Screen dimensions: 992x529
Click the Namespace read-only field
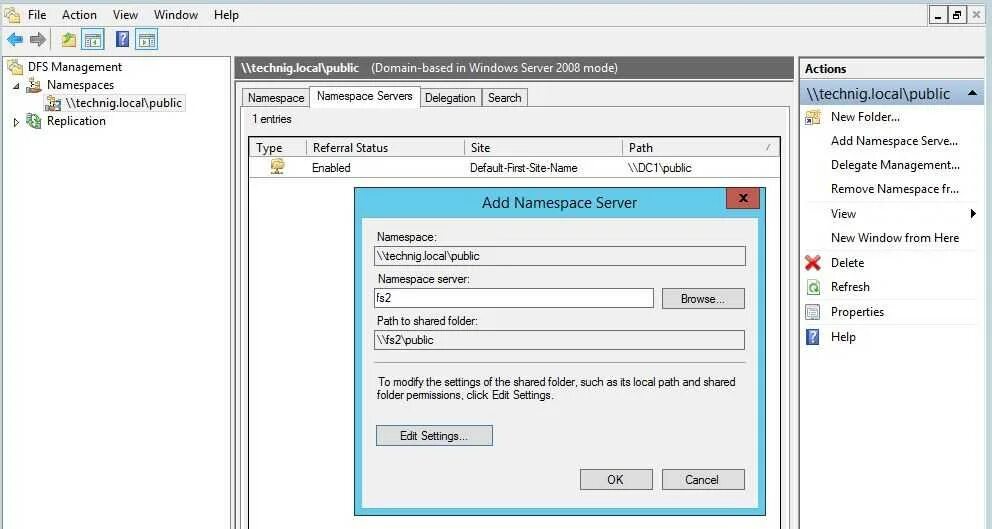[560, 256]
